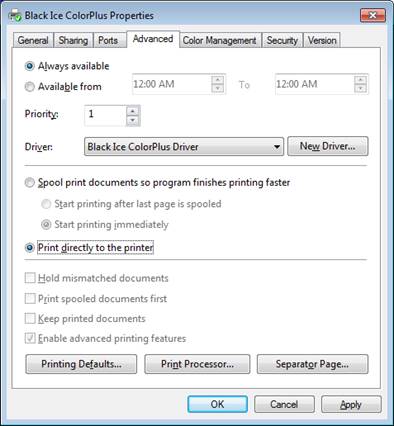The height and width of the screenshot is (426, 394).
Task: Click the Print Processor... button
Action: coord(197,364)
